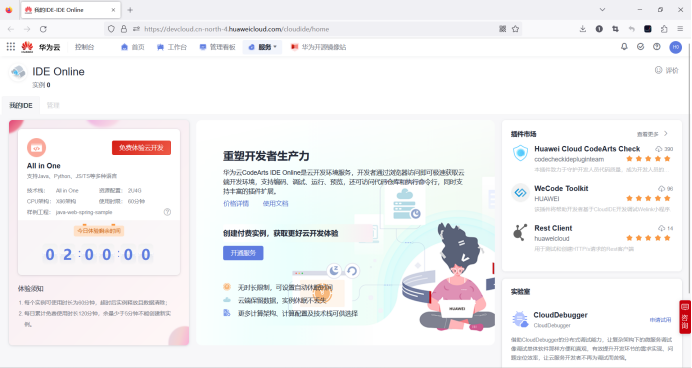Reload the page in Firefox
692x368 pixels.
43,29
